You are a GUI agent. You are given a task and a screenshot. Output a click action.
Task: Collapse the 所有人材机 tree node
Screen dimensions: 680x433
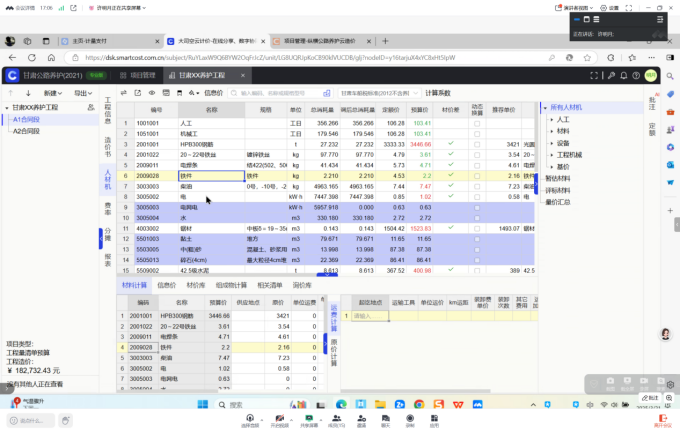(544, 107)
